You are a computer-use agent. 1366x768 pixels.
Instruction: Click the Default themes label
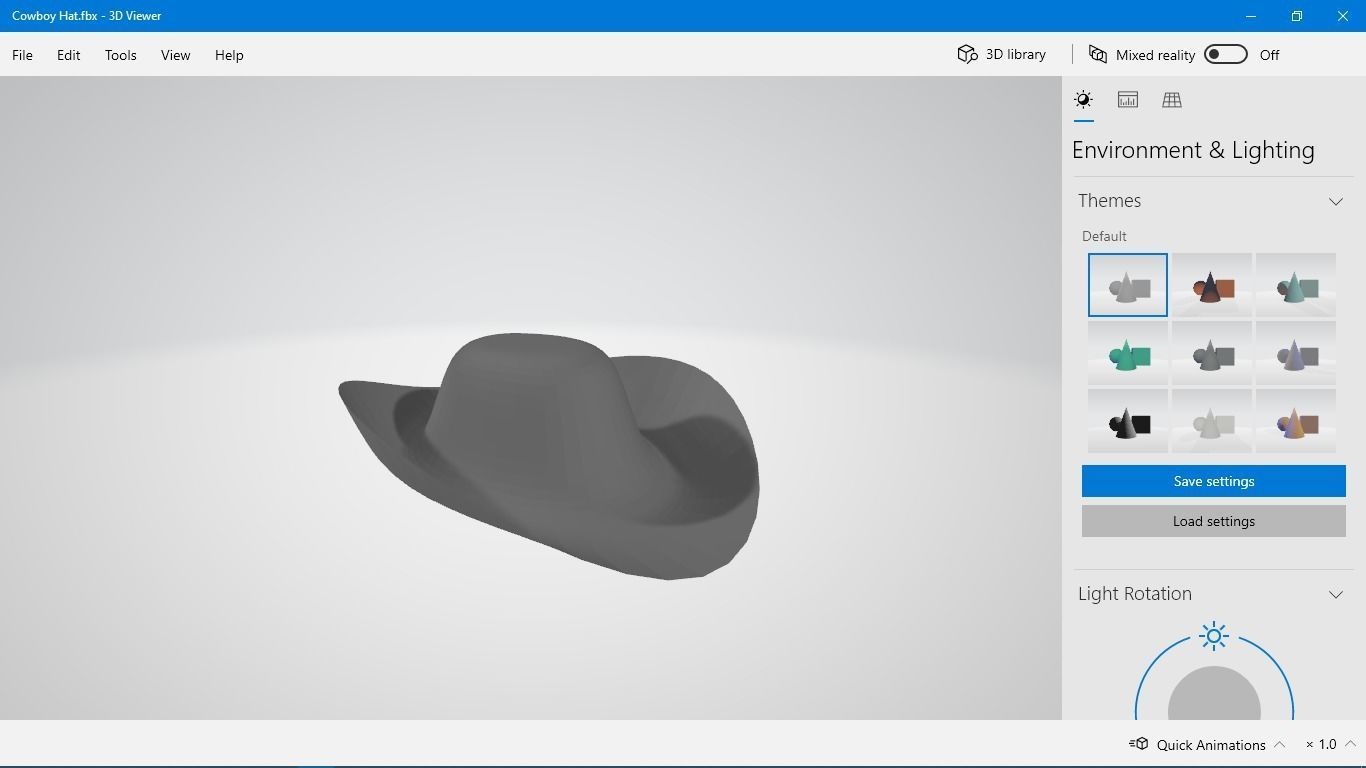(x=1104, y=236)
